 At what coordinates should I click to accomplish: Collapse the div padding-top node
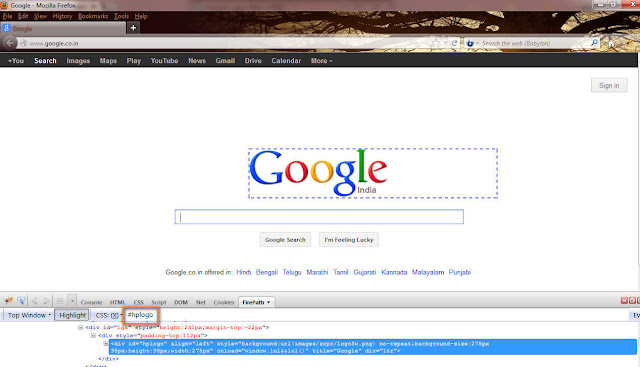93,336
